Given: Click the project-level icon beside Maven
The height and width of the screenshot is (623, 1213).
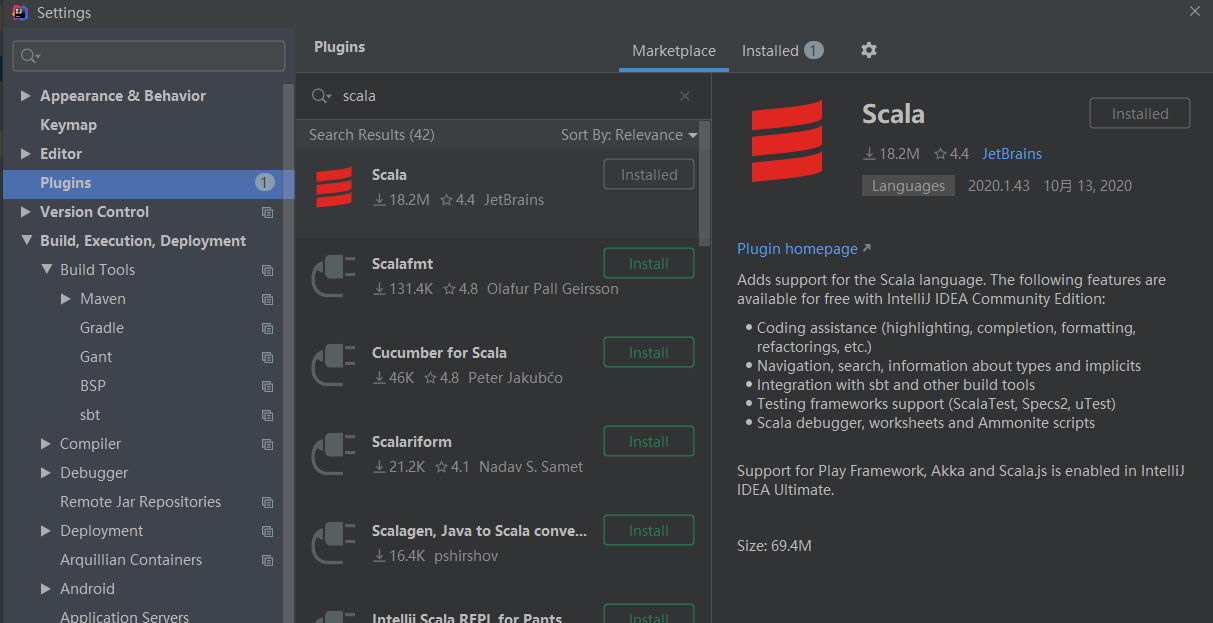Looking at the screenshot, I should pos(267,299).
